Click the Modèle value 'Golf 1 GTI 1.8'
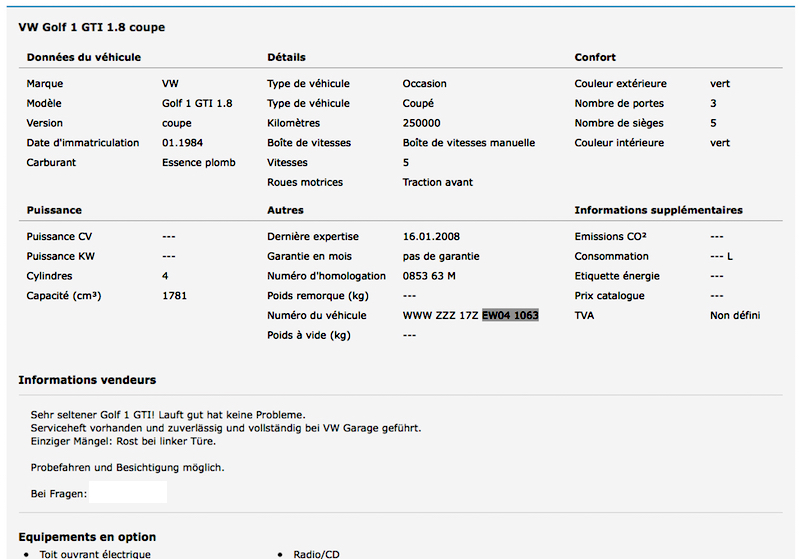800x559 pixels. tap(197, 104)
